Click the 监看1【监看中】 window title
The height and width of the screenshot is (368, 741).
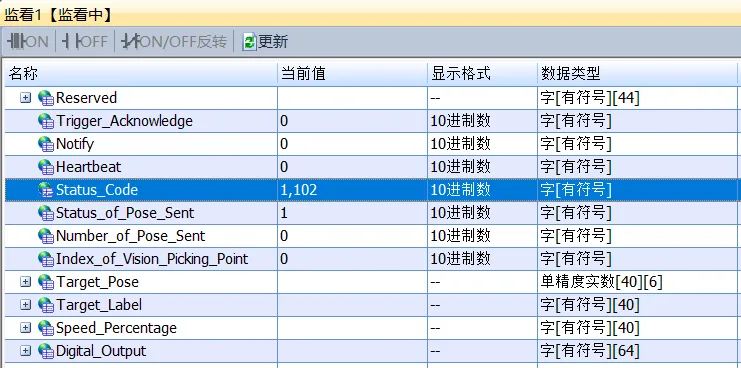[x=59, y=15]
